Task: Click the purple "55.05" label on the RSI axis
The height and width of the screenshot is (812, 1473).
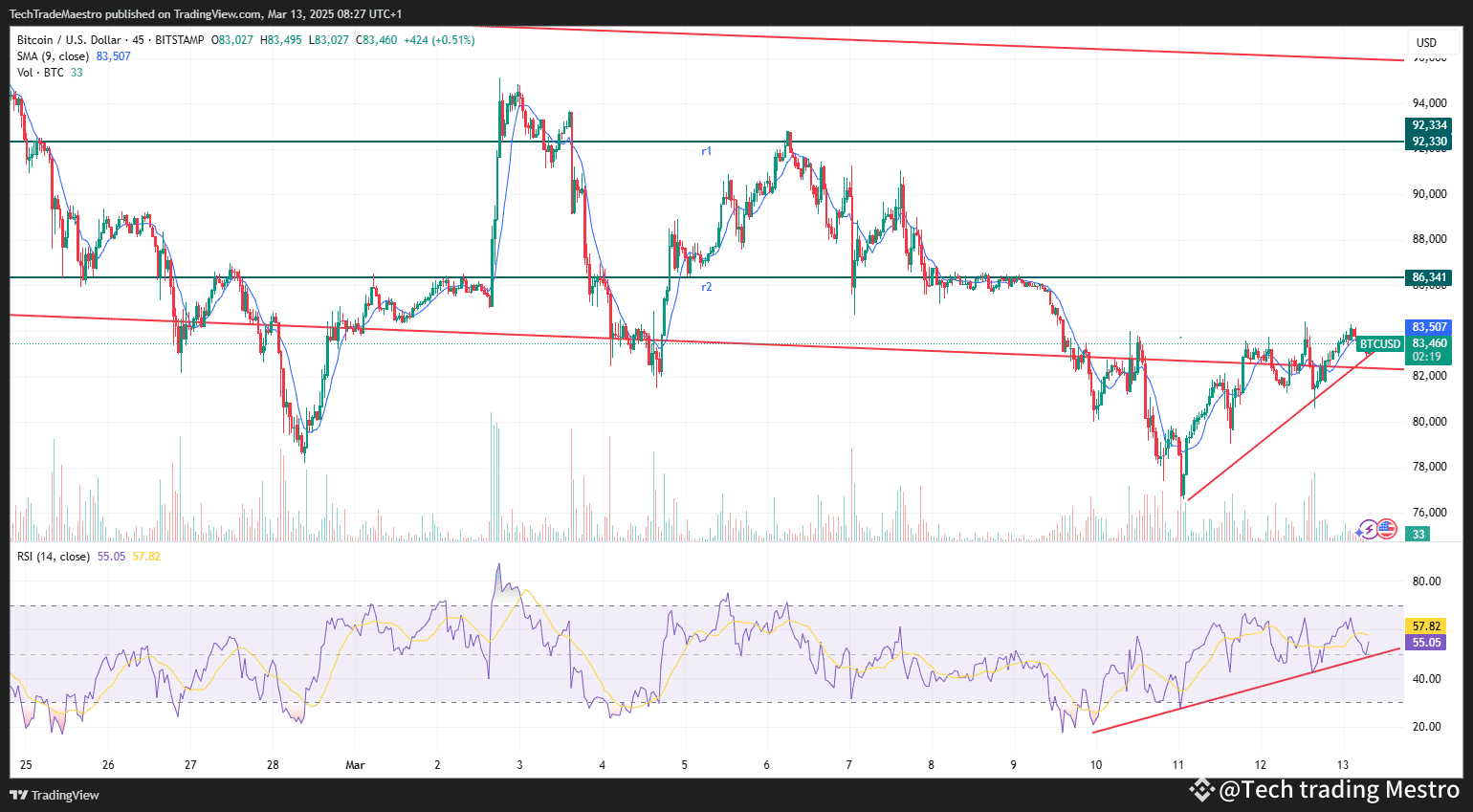Action: click(1426, 643)
